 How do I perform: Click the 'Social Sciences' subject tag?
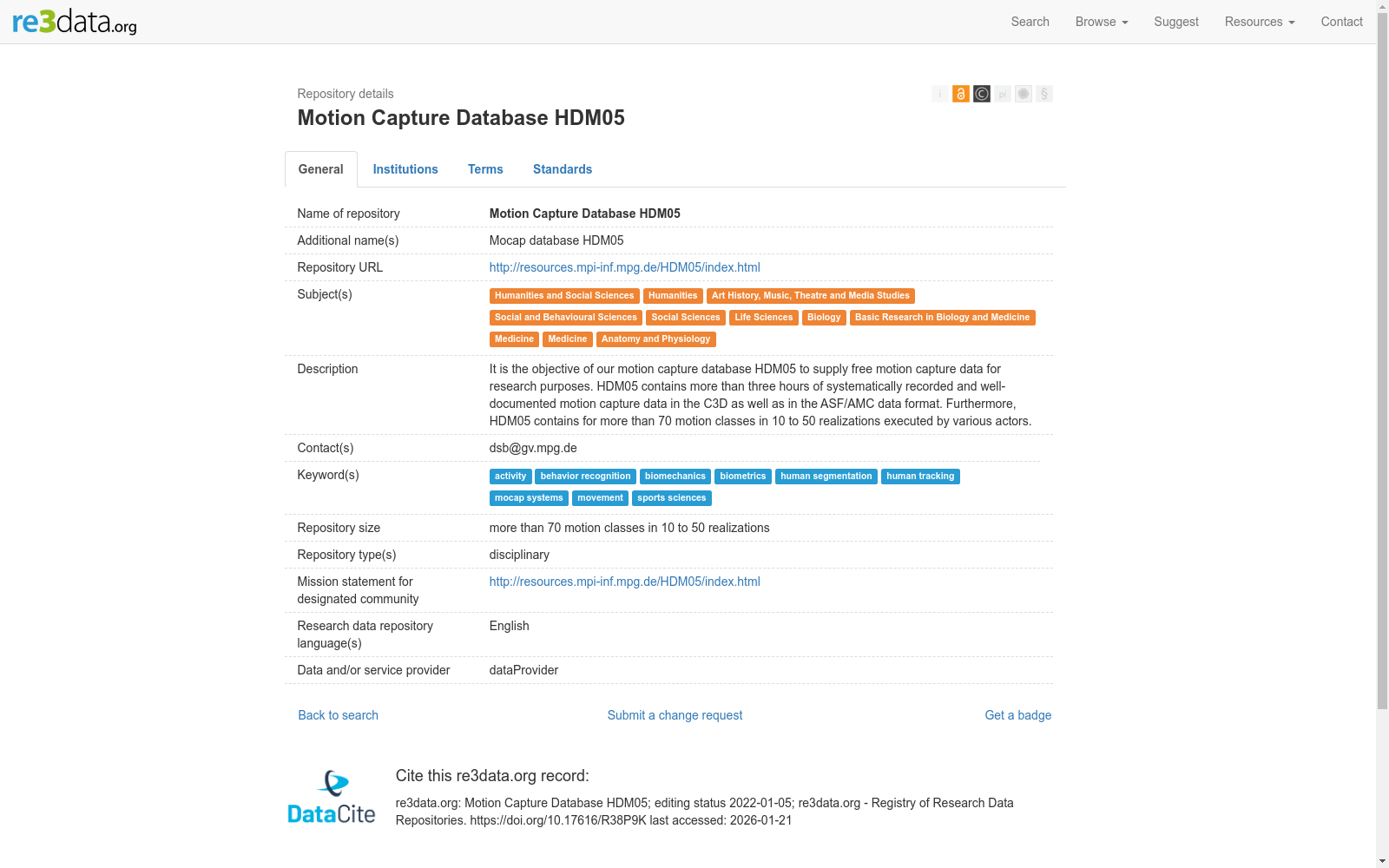click(686, 318)
